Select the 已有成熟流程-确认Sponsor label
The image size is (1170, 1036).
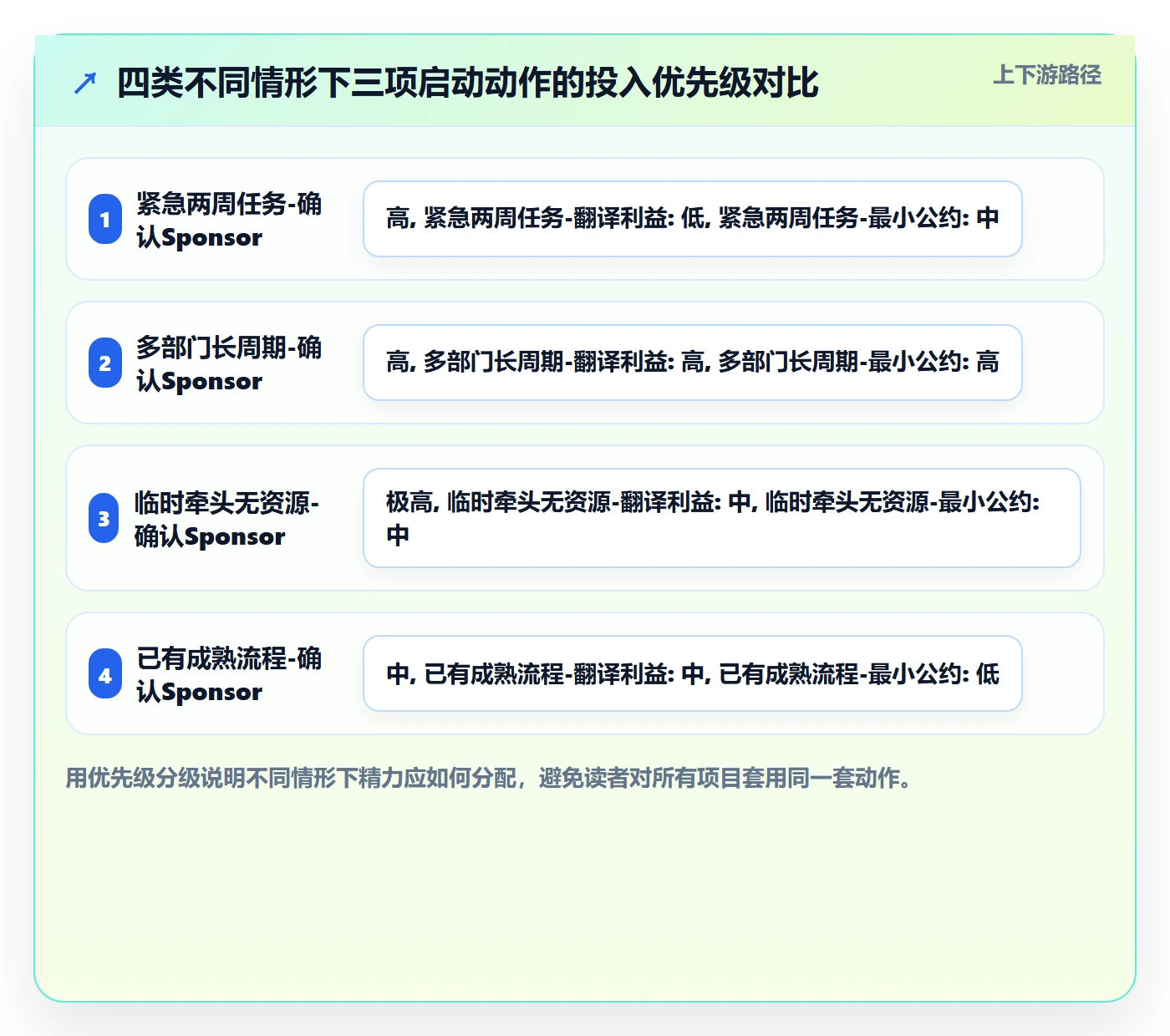(x=229, y=674)
